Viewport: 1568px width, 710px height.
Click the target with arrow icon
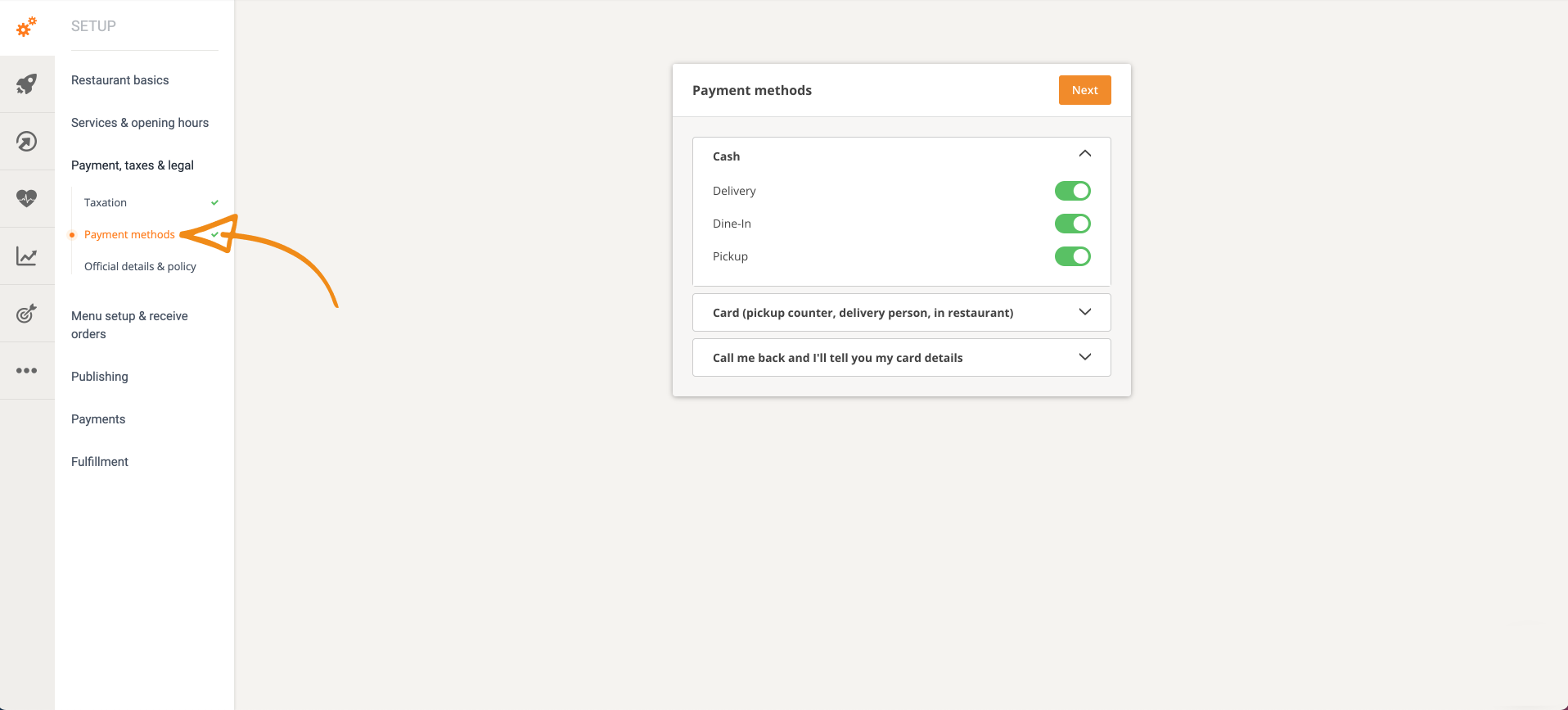tap(27, 313)
